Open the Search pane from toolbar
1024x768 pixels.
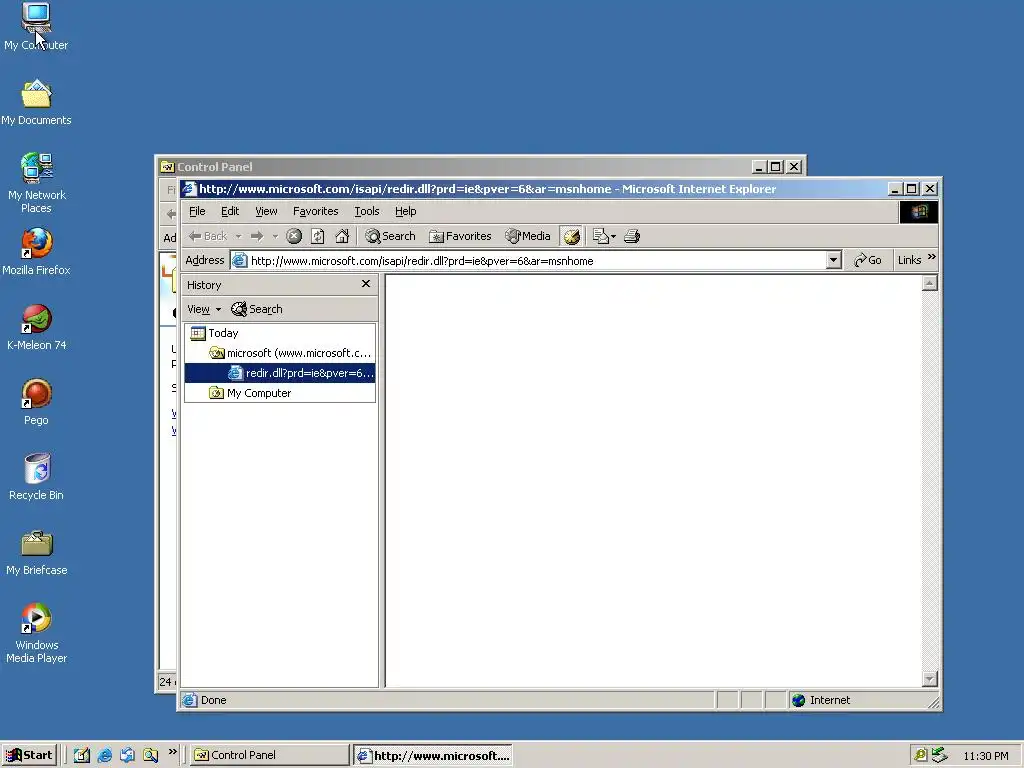click(391, 236)
